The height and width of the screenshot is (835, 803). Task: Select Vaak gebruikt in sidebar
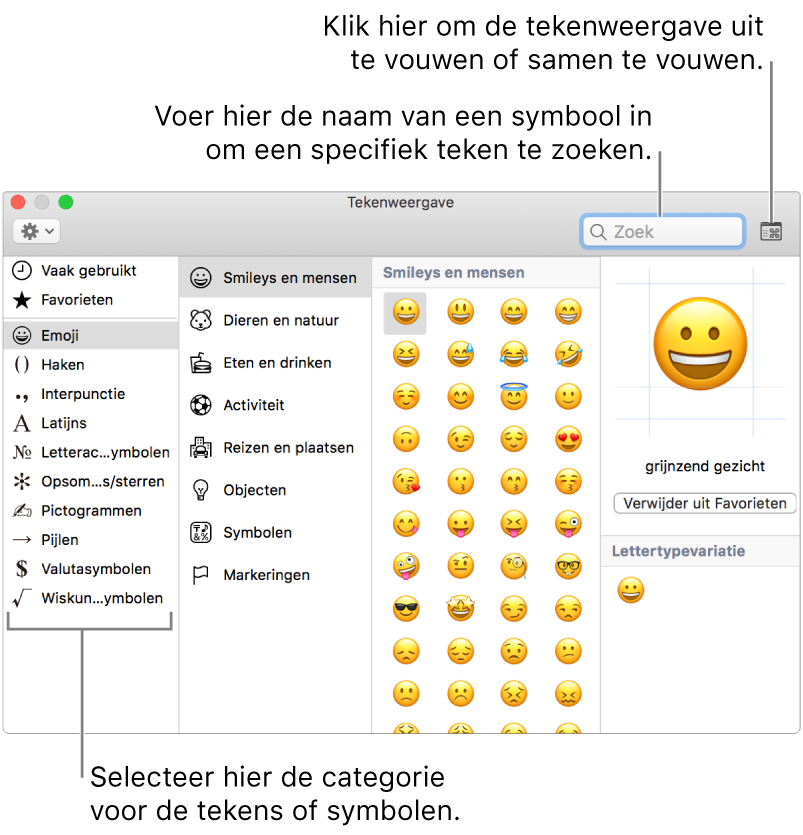tap(89, 271)
